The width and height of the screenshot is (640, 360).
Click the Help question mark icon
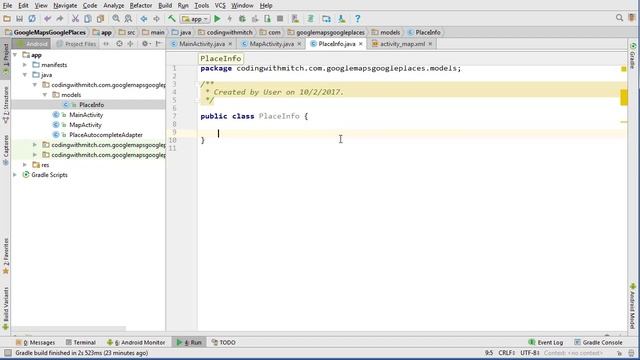pyautogui.click(x=358, y=19)
